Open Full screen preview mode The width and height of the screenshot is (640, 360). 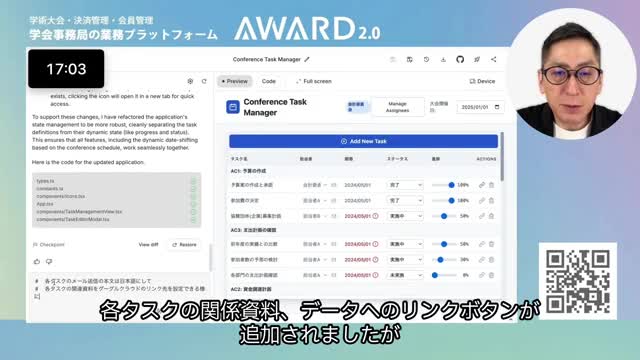click(x=313, y=81)
